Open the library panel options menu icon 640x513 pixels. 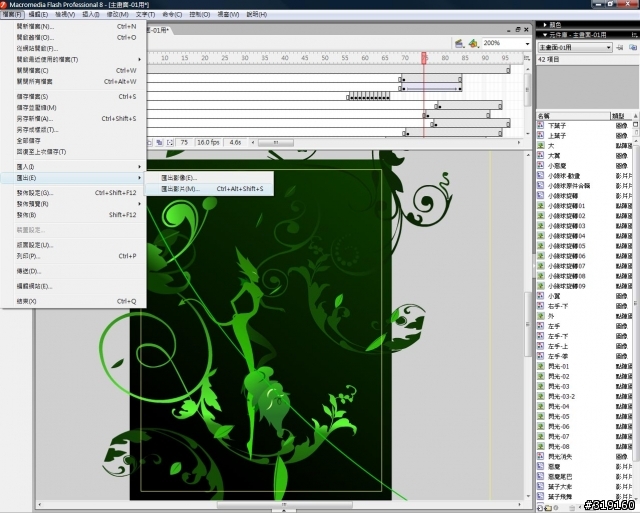click(x=635, y=35)
